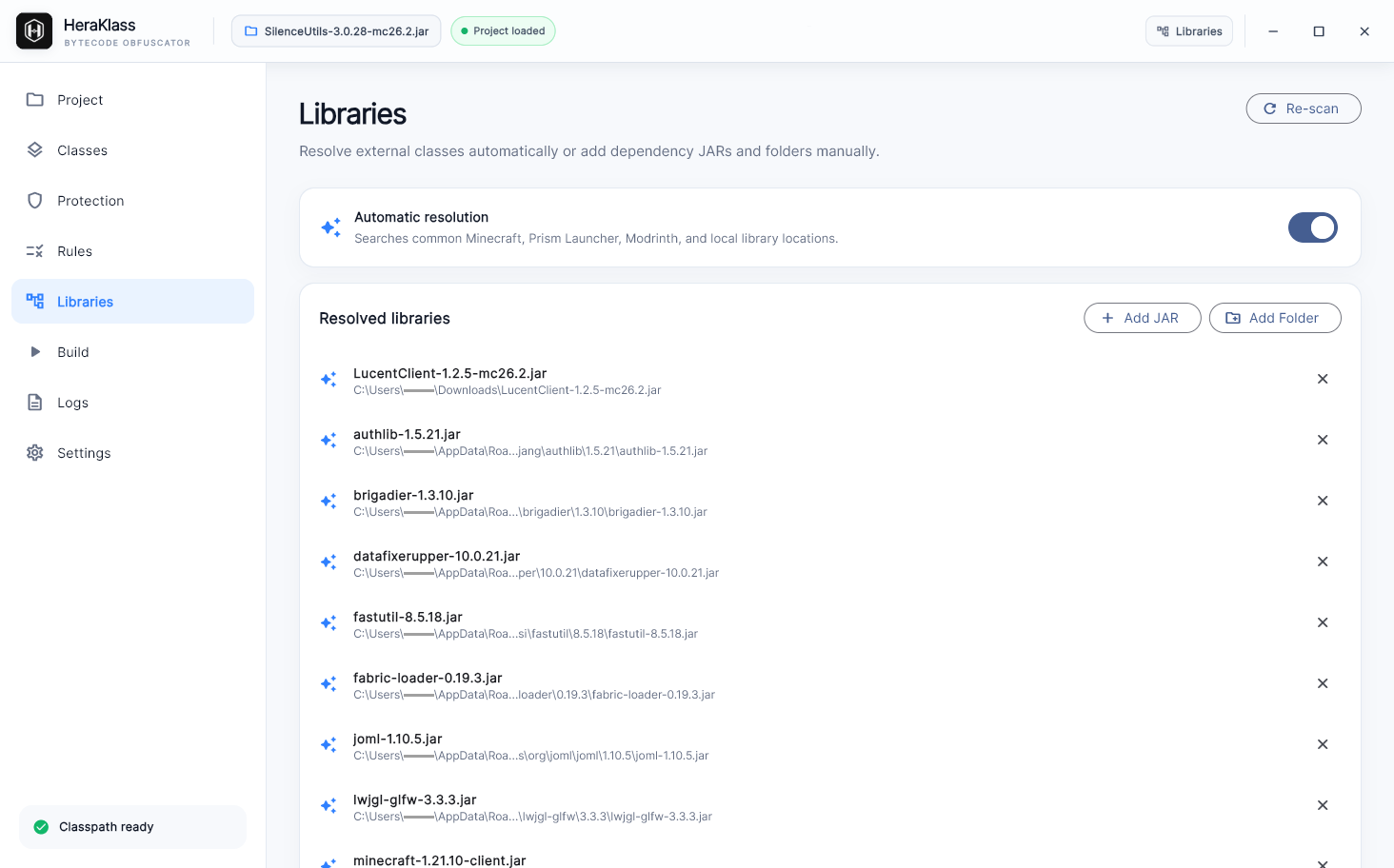Screen dimensions: 1394x868
Task: Go to Classes in the sidebar
Action: 132,150
